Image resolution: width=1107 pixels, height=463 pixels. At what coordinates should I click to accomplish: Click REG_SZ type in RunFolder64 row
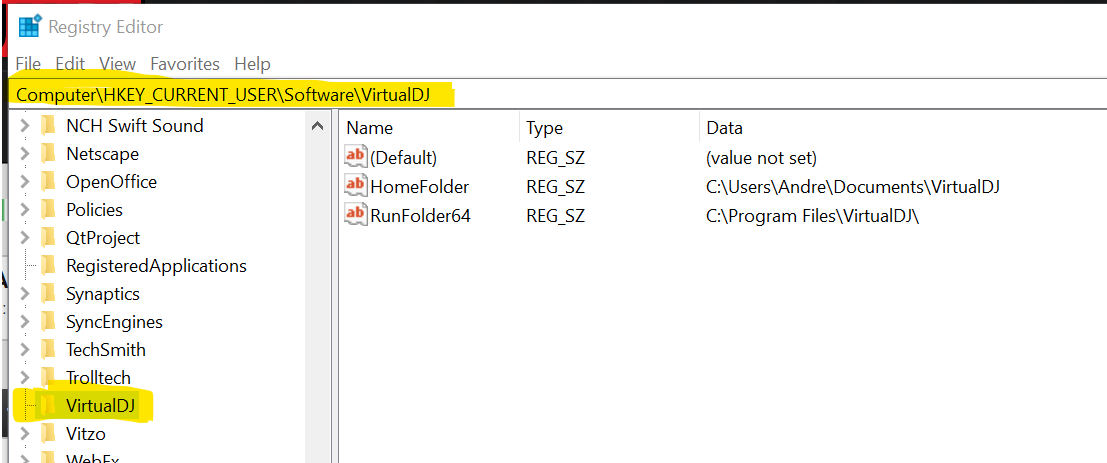(556, 216)
